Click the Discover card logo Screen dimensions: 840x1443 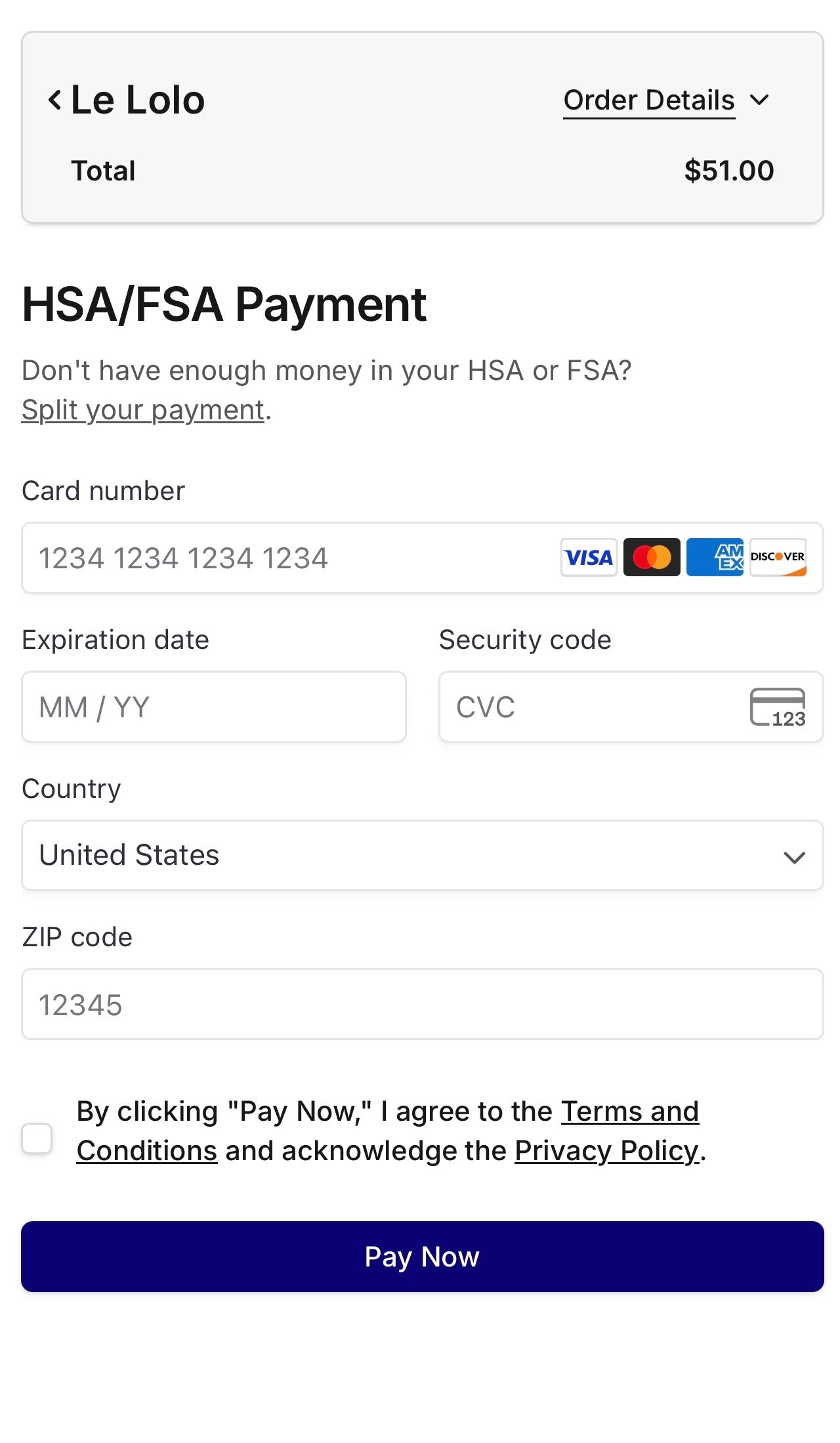pos(778,558)
